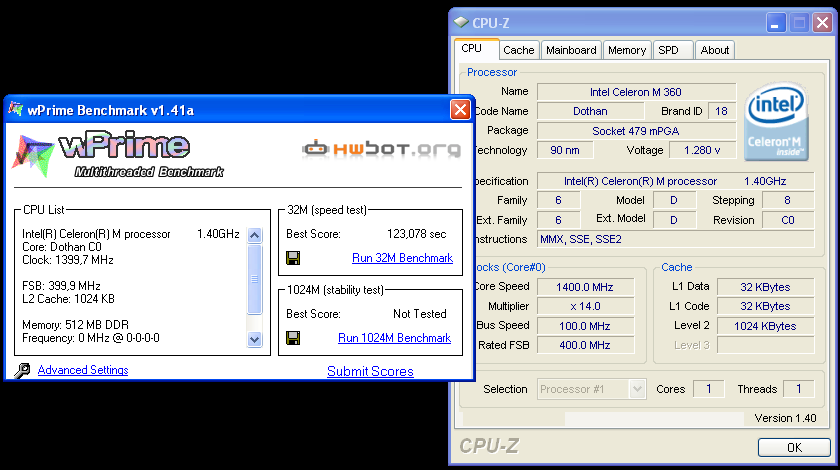The height and width of the screenshot is (470, 840).
Task: Switch to the Cache tab
Action: coord(519,50)
